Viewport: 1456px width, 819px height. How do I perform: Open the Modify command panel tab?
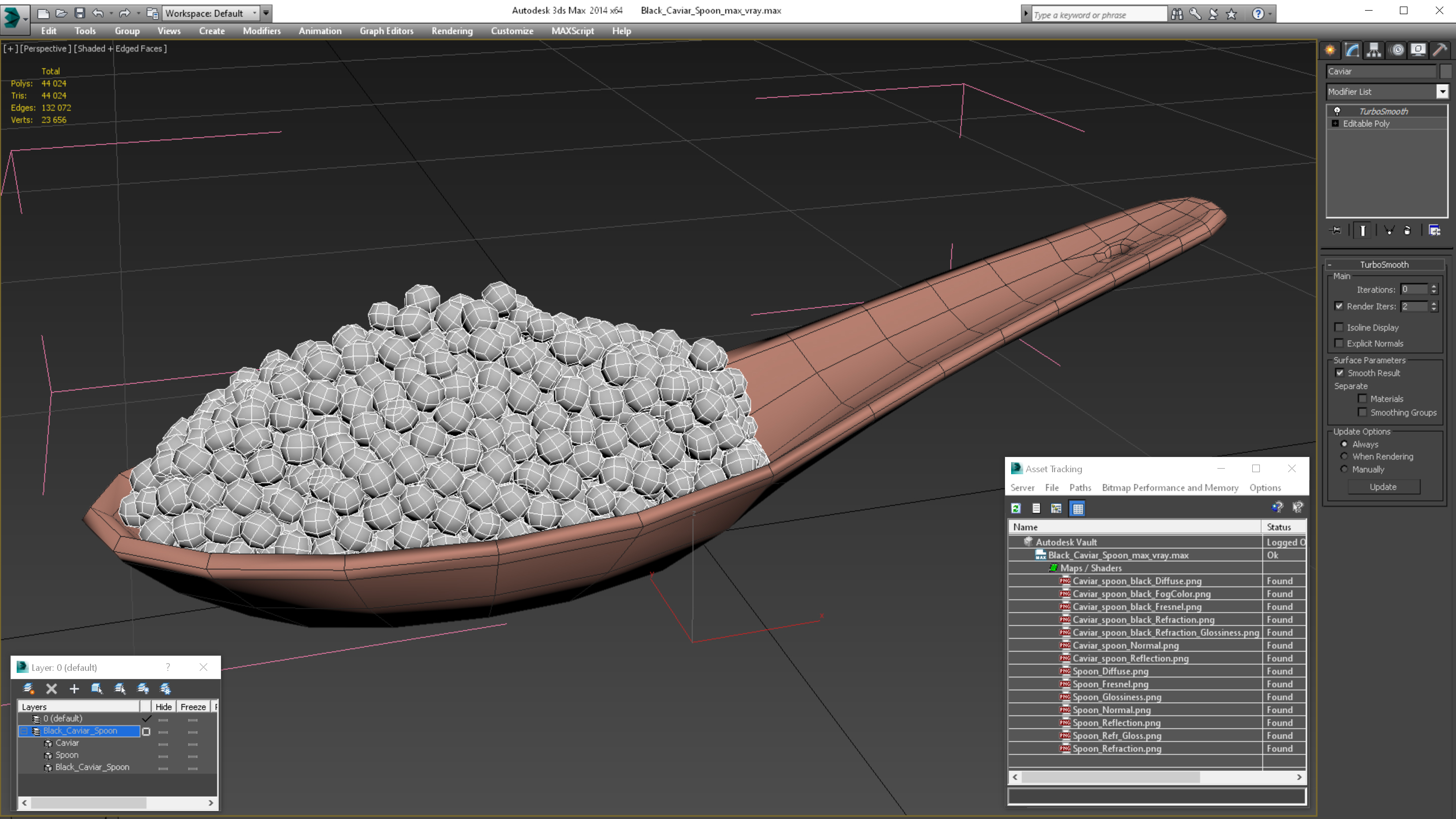coord(1352,51)
